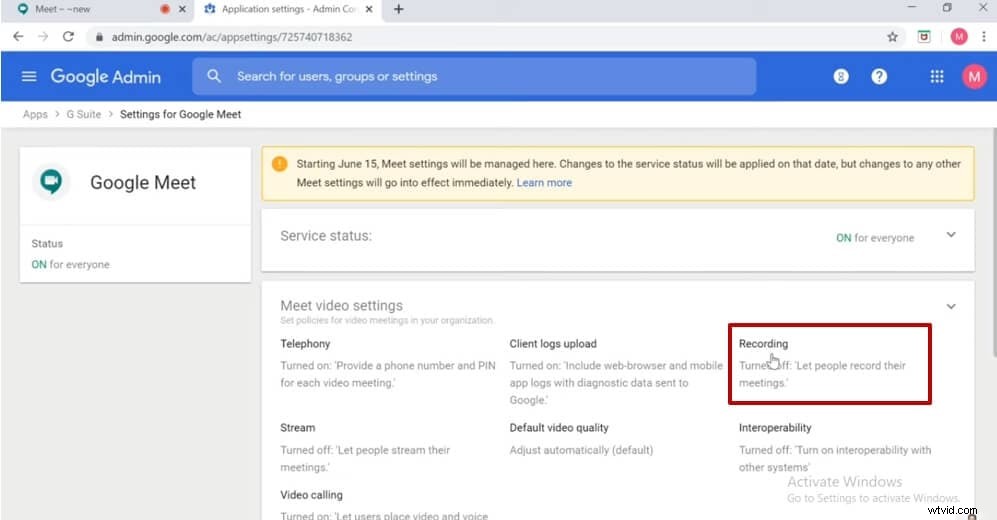
Task: Click the browser forward arrow
Action: [43, 37]
